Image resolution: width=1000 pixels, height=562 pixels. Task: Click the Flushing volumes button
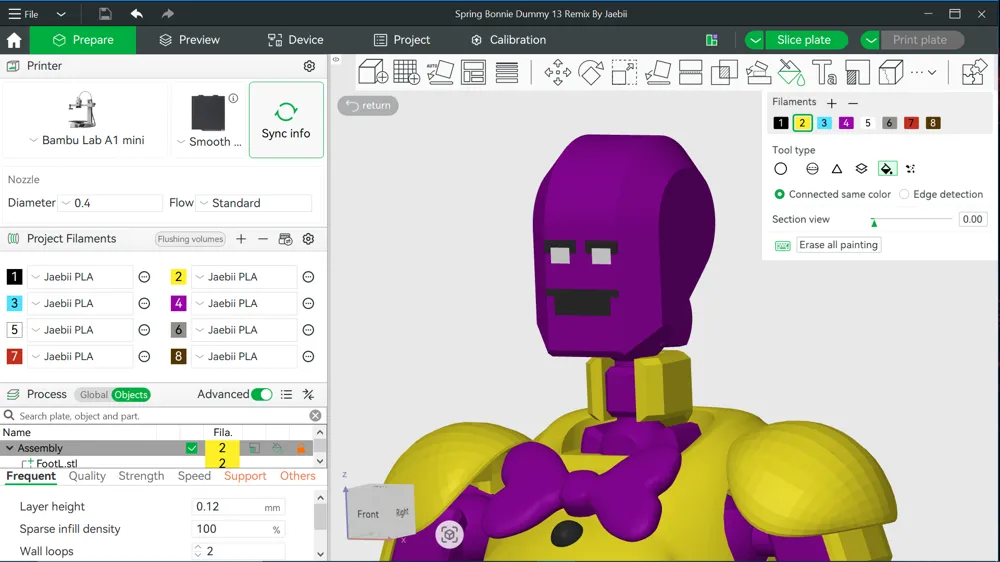point(190,239)
